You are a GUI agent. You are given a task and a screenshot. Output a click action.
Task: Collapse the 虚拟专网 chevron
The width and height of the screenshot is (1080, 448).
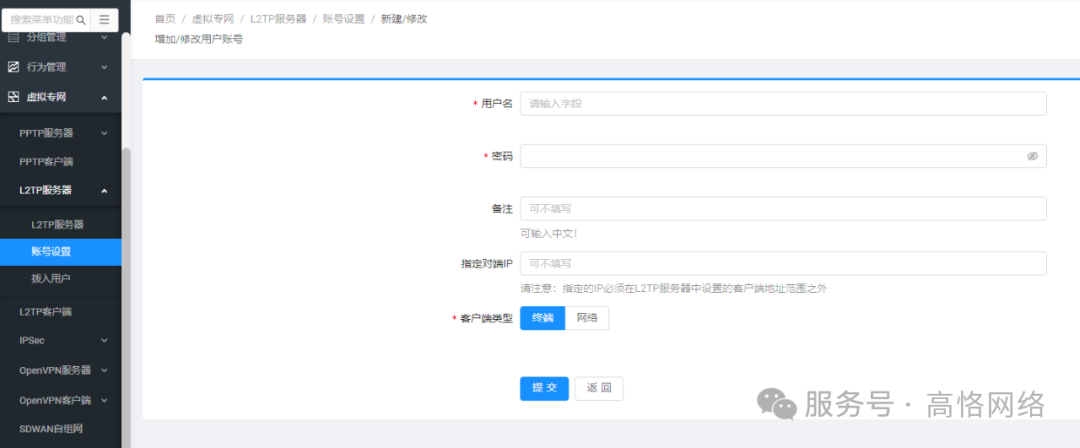click(x=104, y=97)
